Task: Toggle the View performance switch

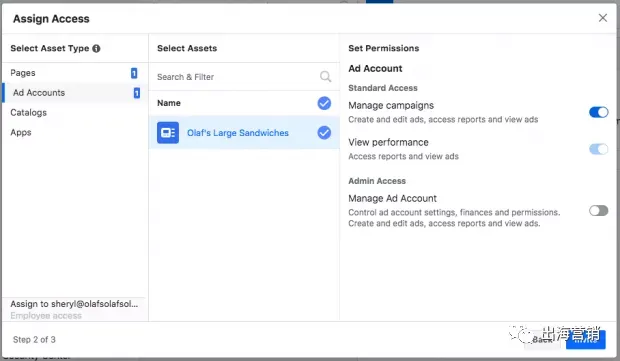Action: (x=599, y=149)
